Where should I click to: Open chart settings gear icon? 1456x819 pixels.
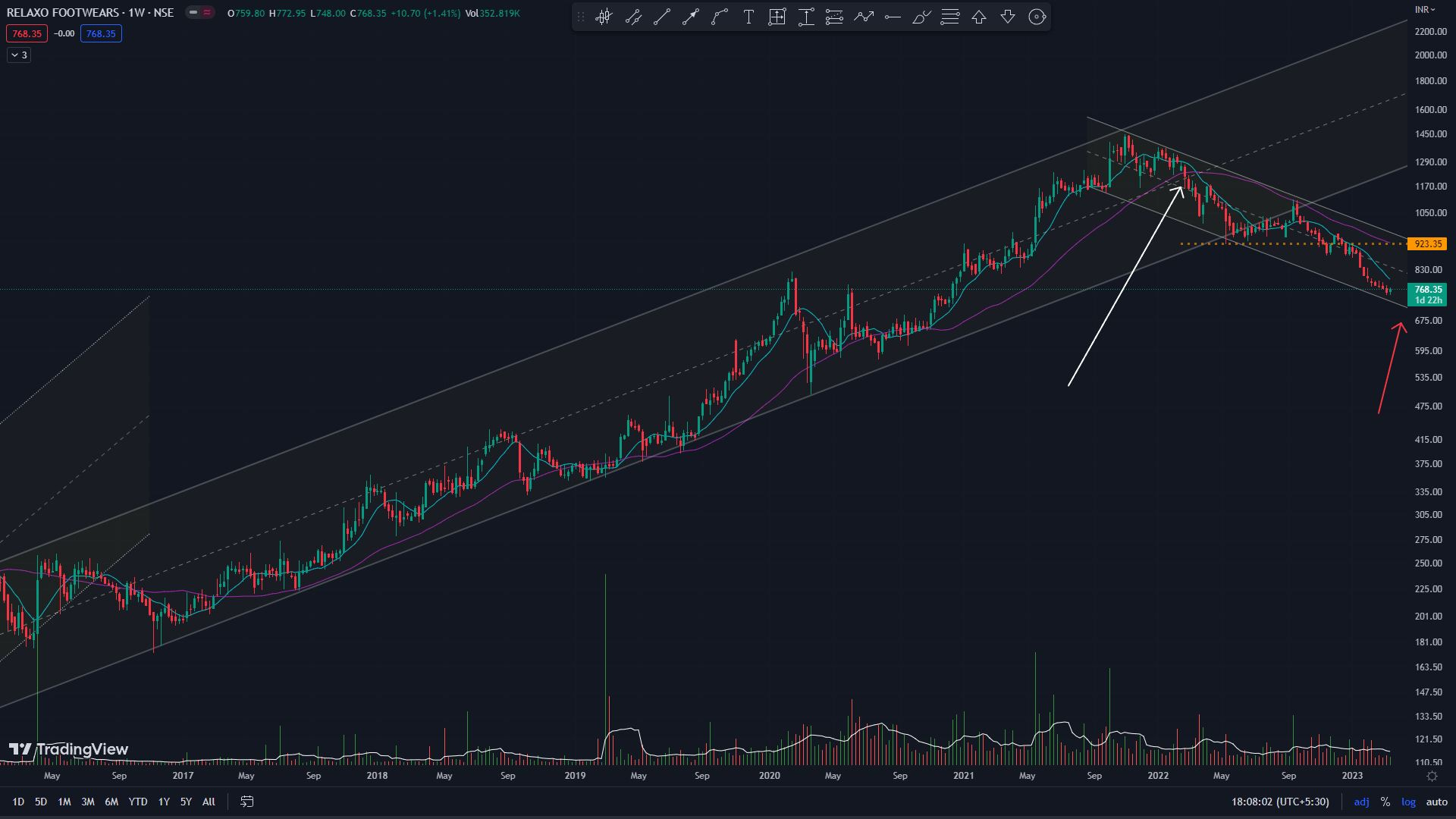[x=1432, y=776]
